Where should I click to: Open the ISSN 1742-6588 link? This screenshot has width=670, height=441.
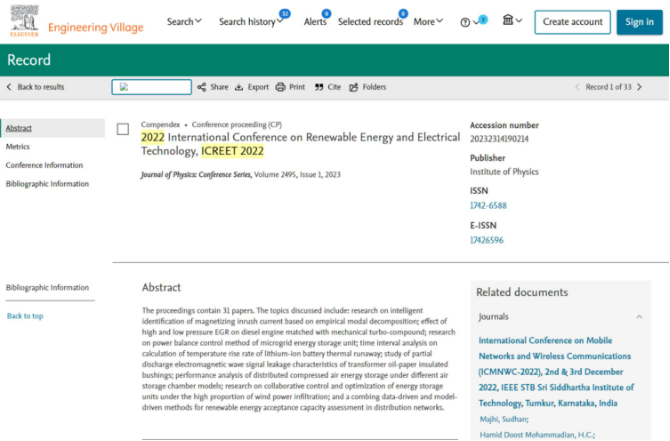point(488,206)
